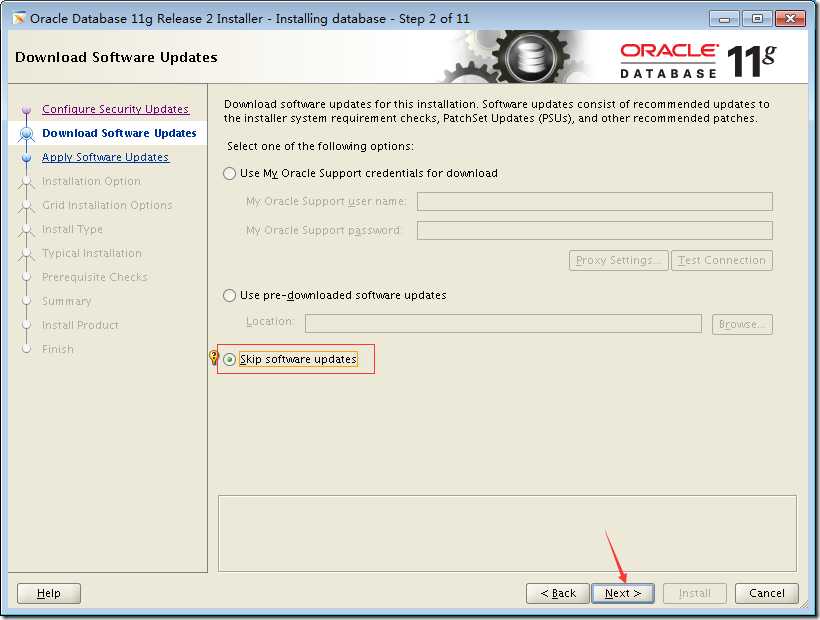
Task: Minimize the installer window
Action: click(x=724, y=19)
